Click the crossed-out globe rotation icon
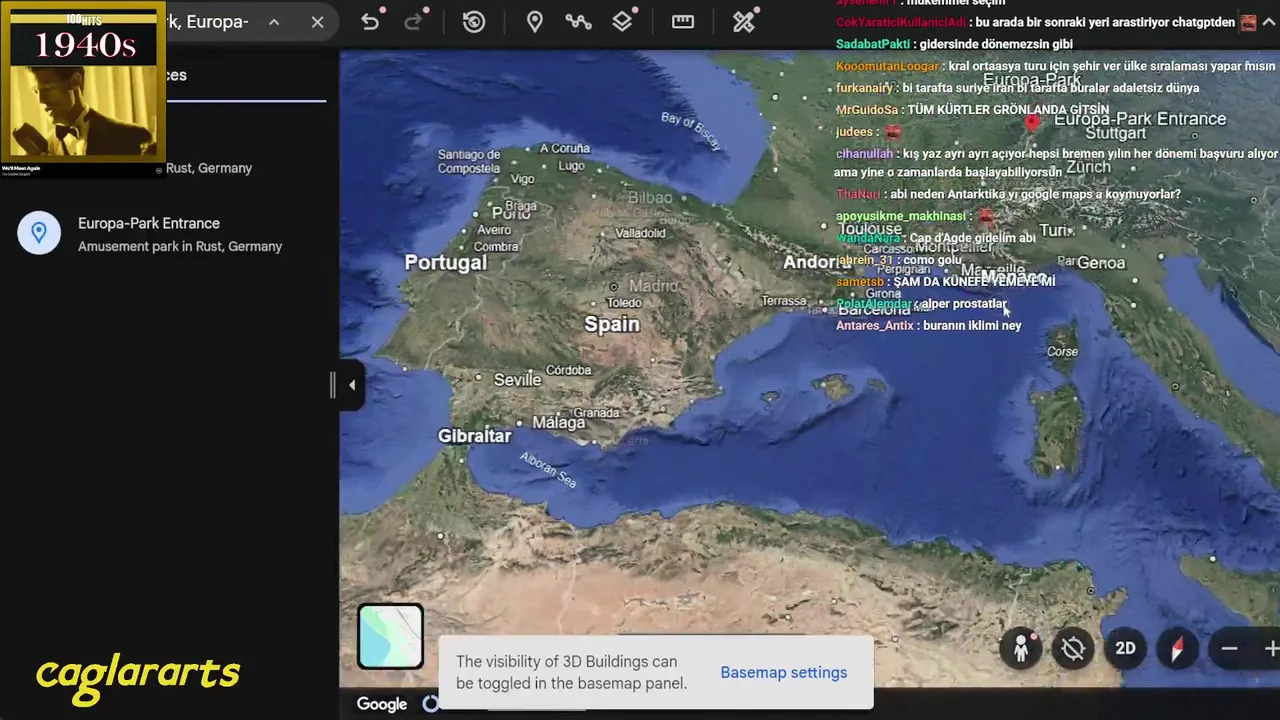This screenshot has height=720, width=1280. tap(1073, 649)
